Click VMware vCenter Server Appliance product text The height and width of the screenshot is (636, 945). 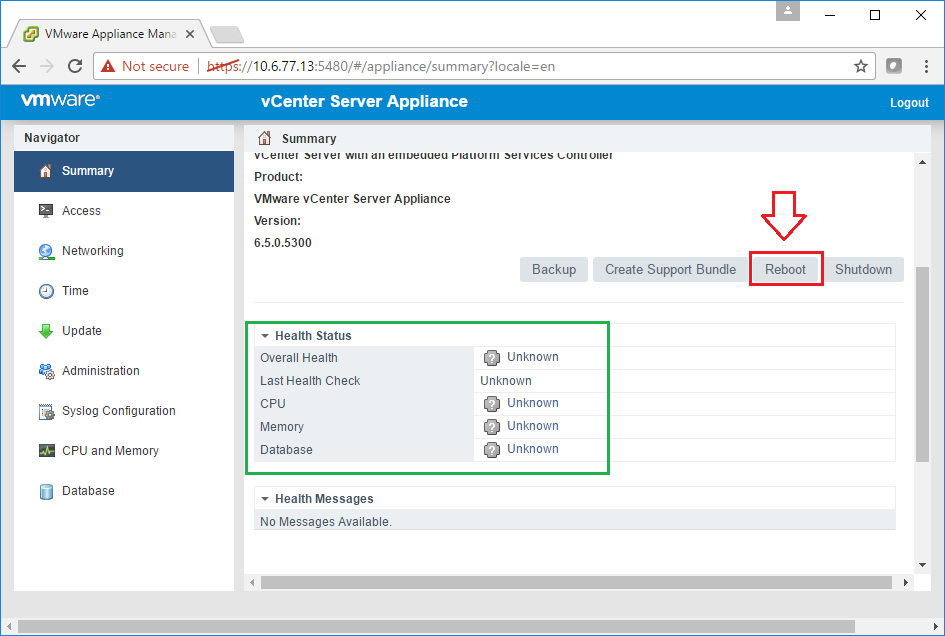tap(352, 199)
